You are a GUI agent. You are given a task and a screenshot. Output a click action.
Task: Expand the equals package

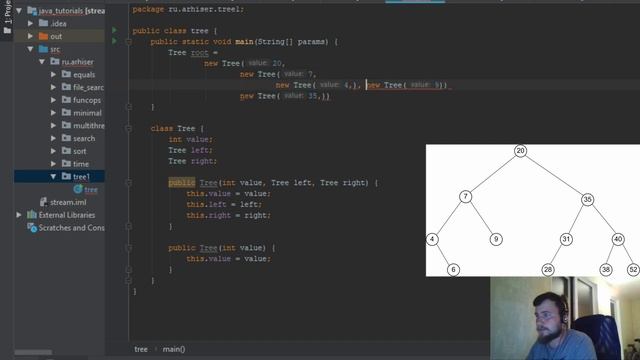(x=53, y=74)
